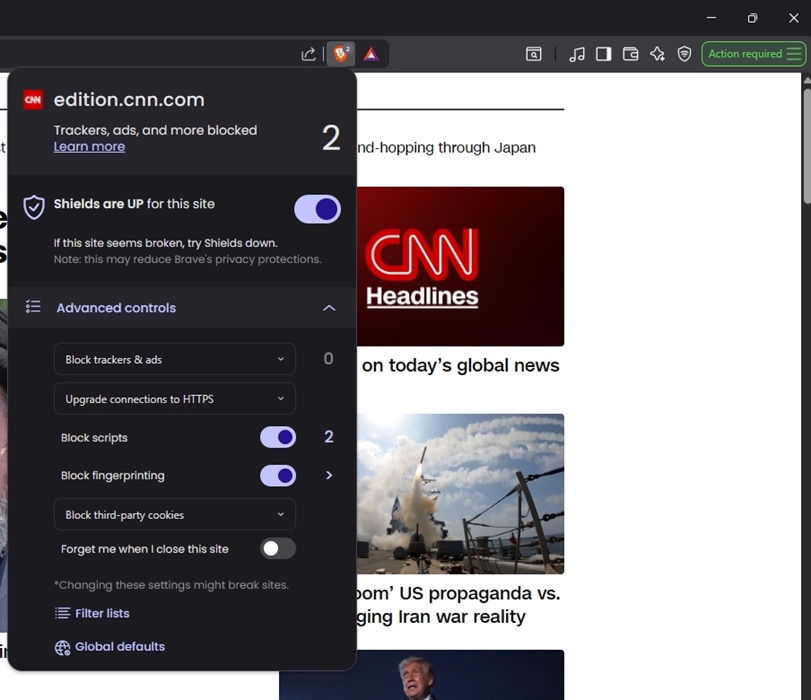This screenshot has height=700, width=811.
Task: Toggle the sidebar panel icon
Action: [x=603, y=54]
